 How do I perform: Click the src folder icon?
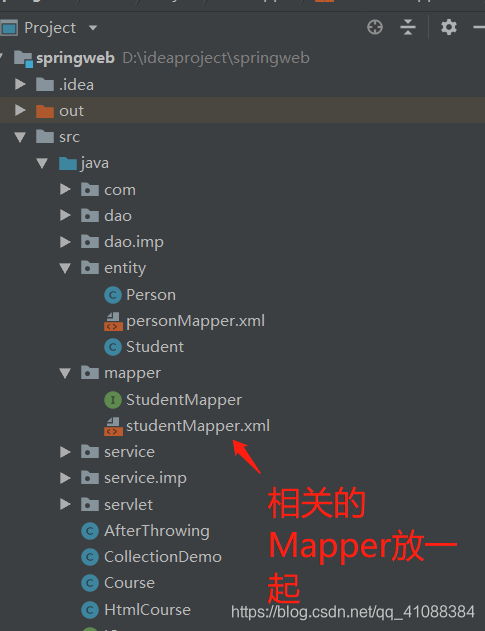click(x=45, y=137)
